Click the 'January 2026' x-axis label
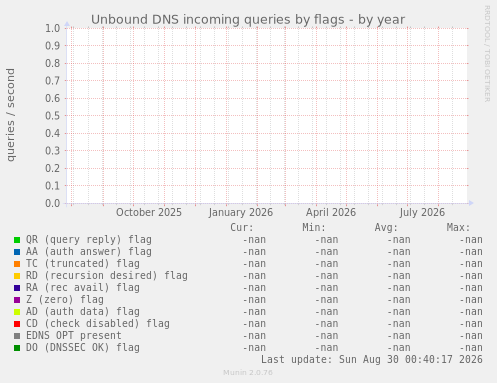This screenshot has width=497, height=383. pyautogui.click(x=241, y=212)
